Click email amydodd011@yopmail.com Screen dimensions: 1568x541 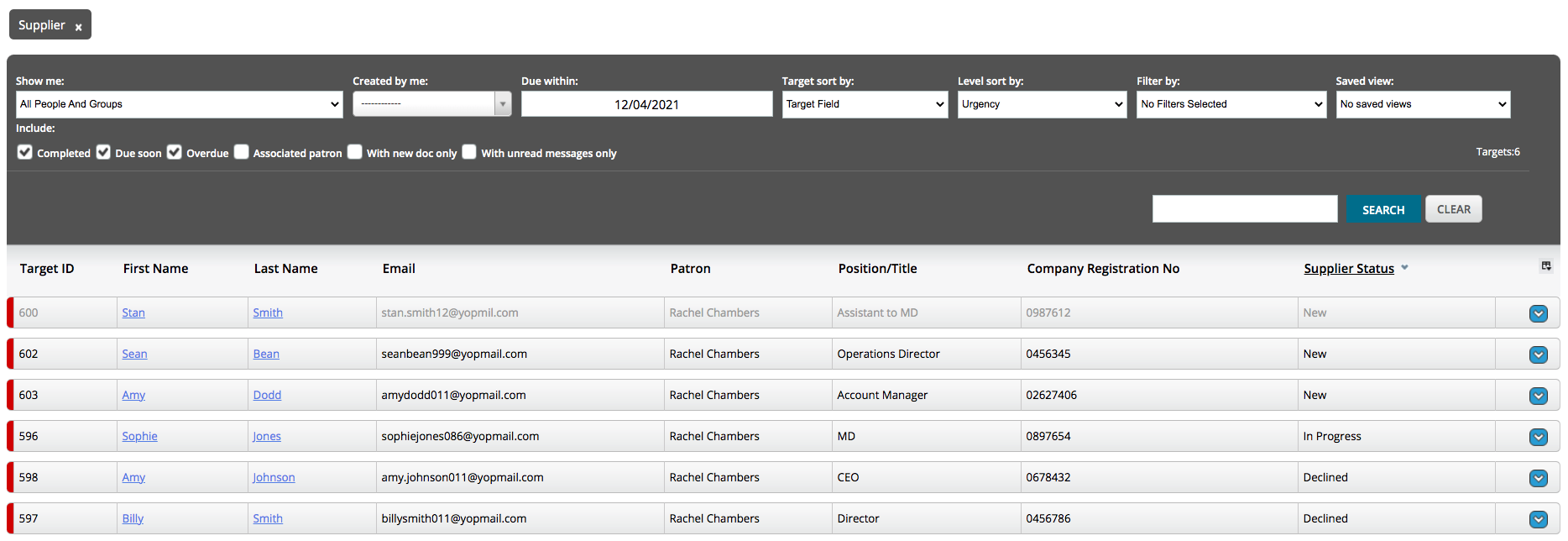tap(453, 395)
